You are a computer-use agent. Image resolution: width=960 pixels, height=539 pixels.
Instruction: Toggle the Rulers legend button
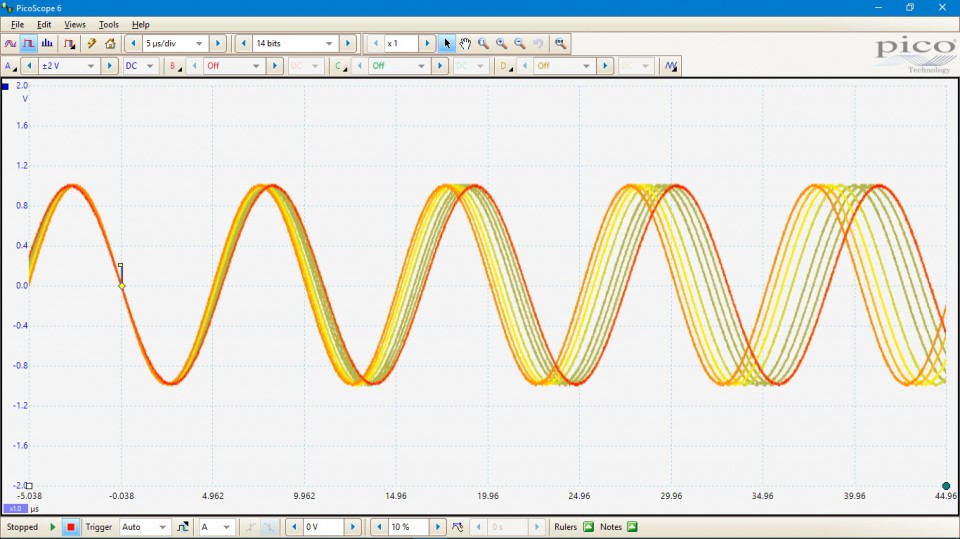click(x=588, y=527)
